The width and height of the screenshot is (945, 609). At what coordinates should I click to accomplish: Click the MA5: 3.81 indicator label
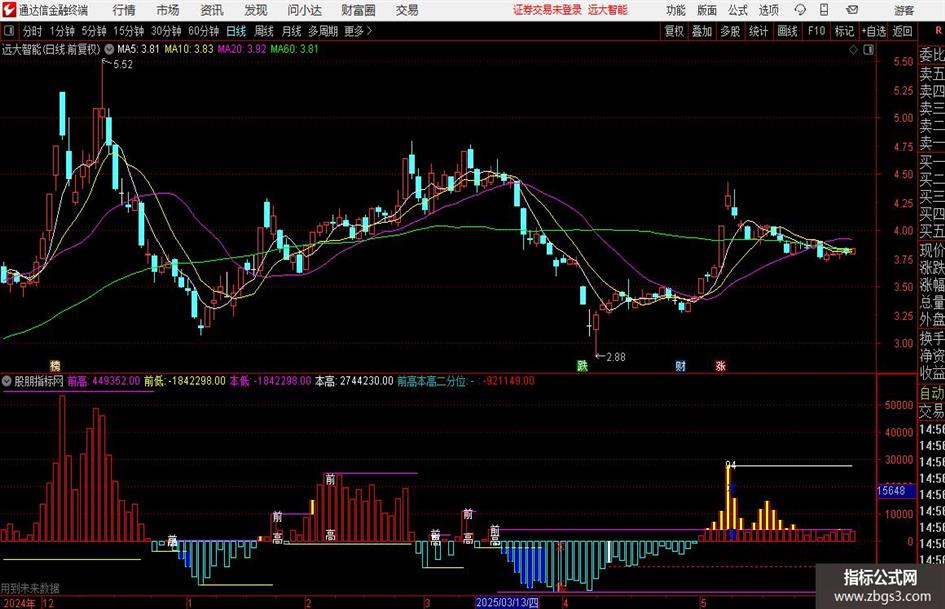pos(138,49)
